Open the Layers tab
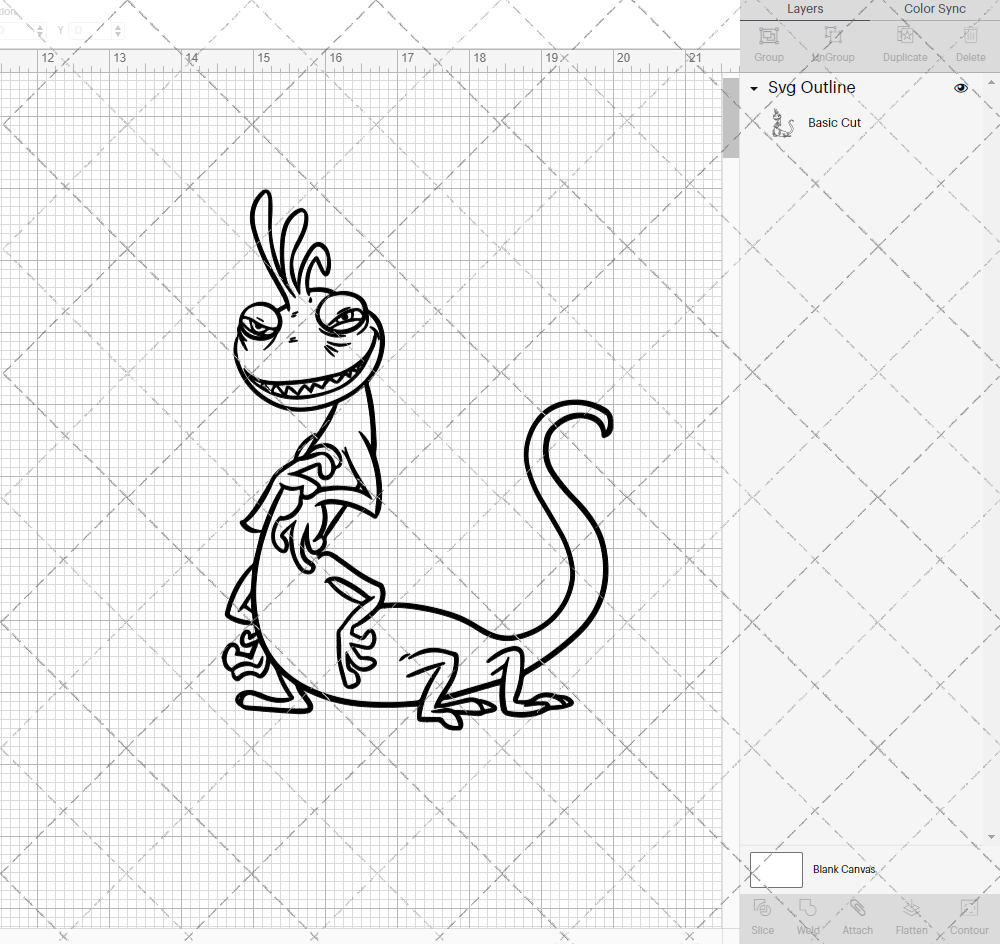Screen dimensions: 1000x944 [804, 9]
